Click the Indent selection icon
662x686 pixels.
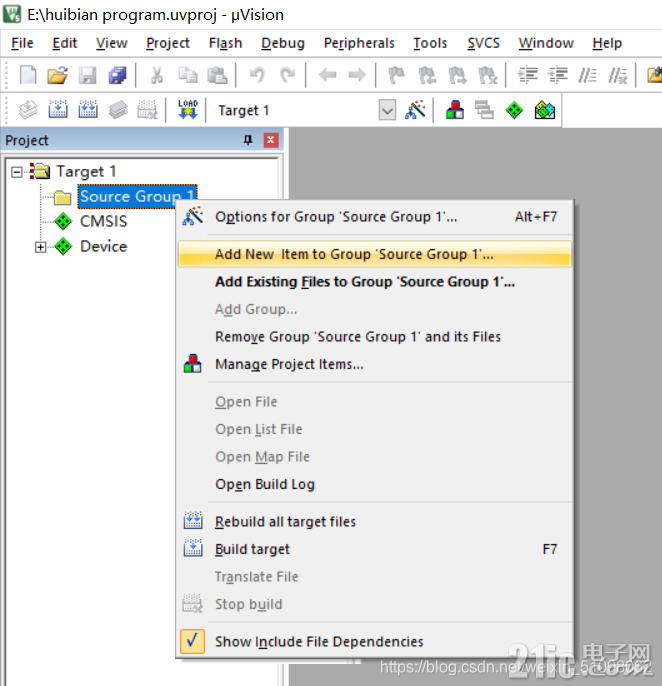[x=528, y=75]
